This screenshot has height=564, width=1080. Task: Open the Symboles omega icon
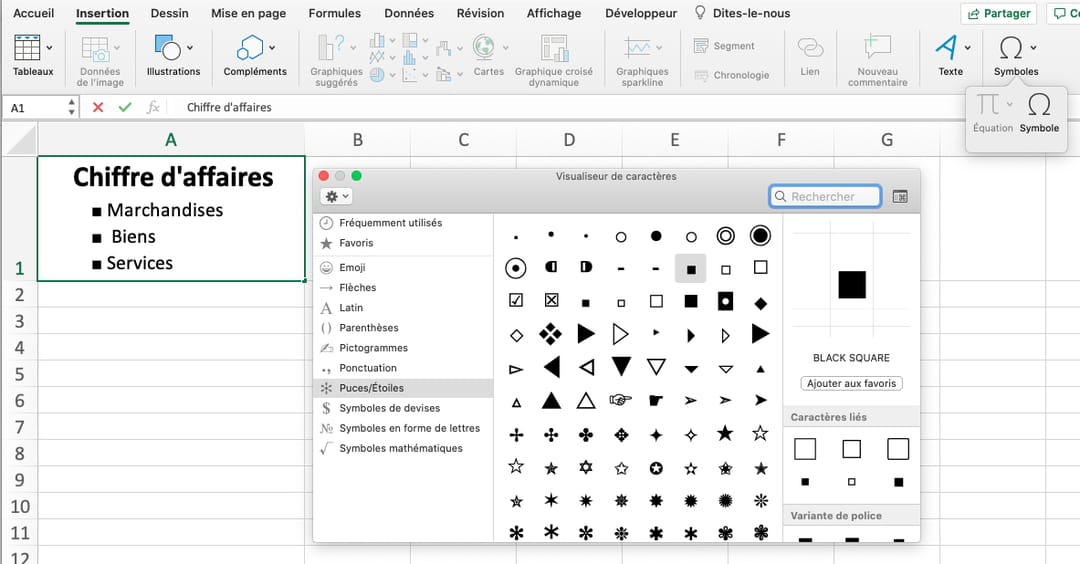[1010, 48]
